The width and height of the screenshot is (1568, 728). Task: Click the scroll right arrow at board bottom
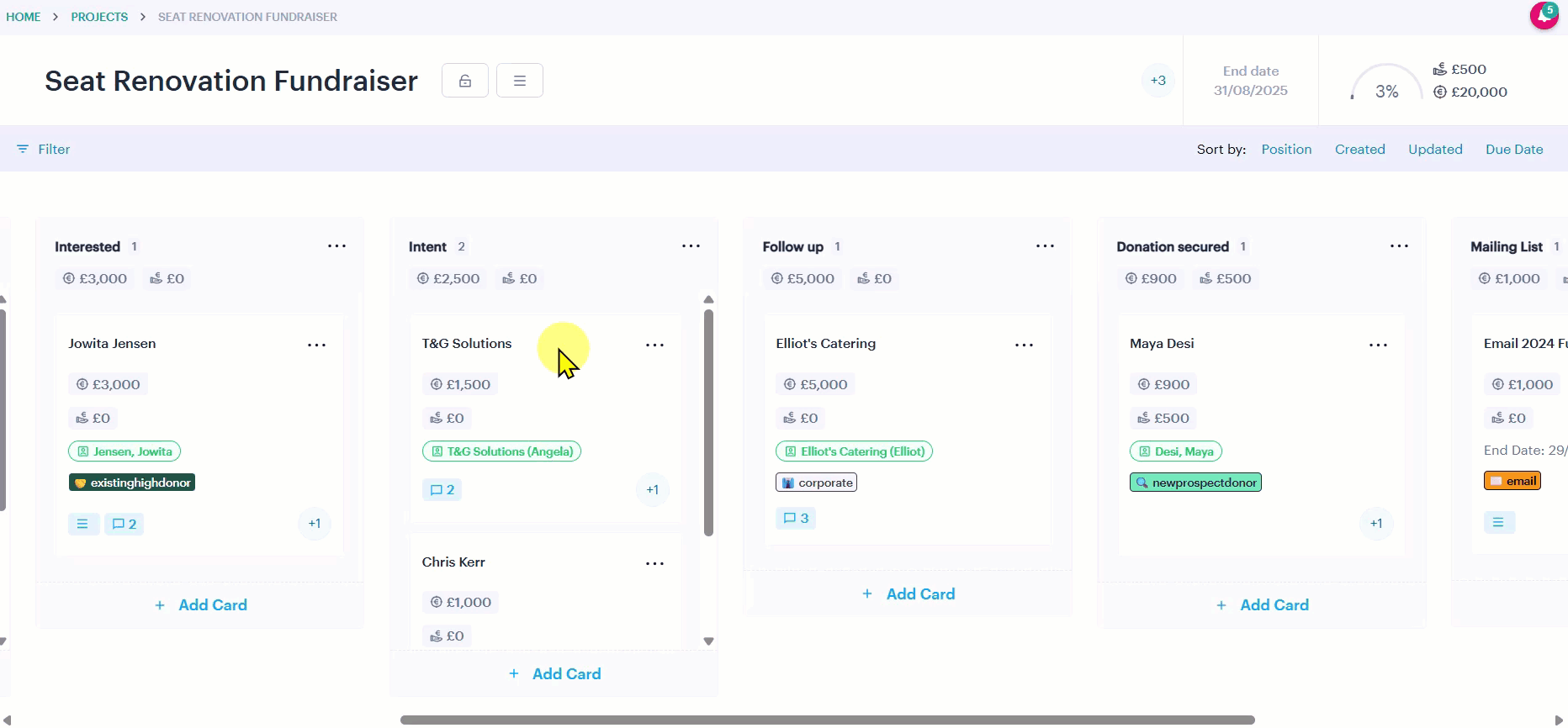click(1558, 720)
